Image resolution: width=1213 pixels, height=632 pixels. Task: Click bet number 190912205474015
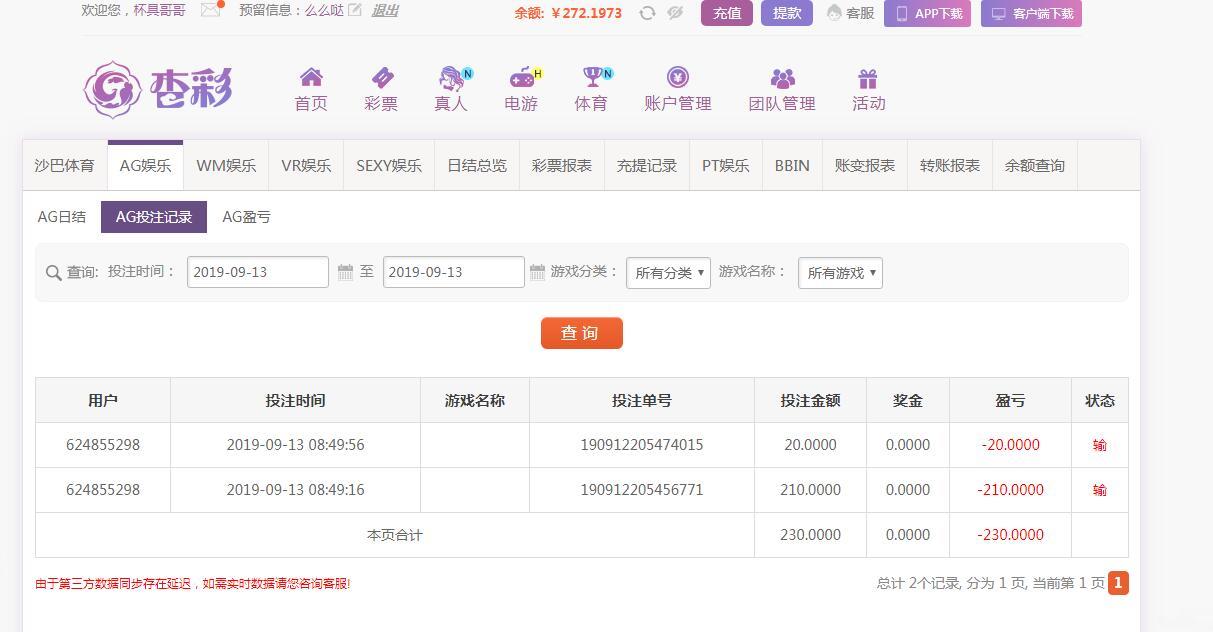642,445
